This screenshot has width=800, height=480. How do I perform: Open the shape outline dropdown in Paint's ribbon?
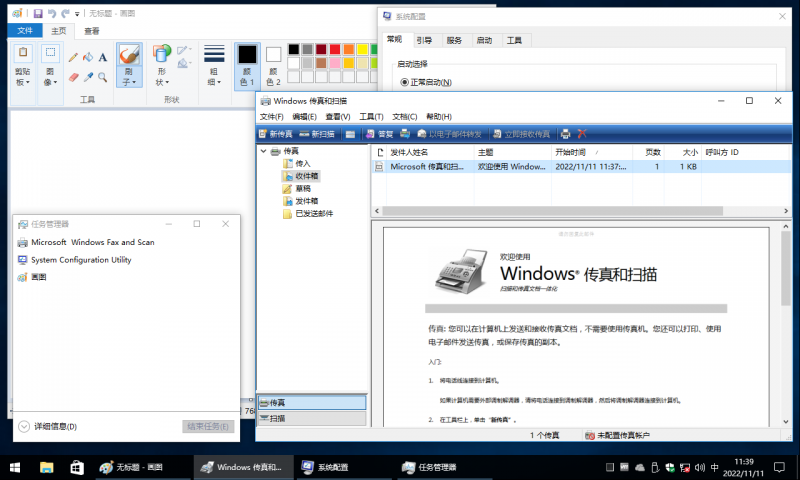[184, 50]
